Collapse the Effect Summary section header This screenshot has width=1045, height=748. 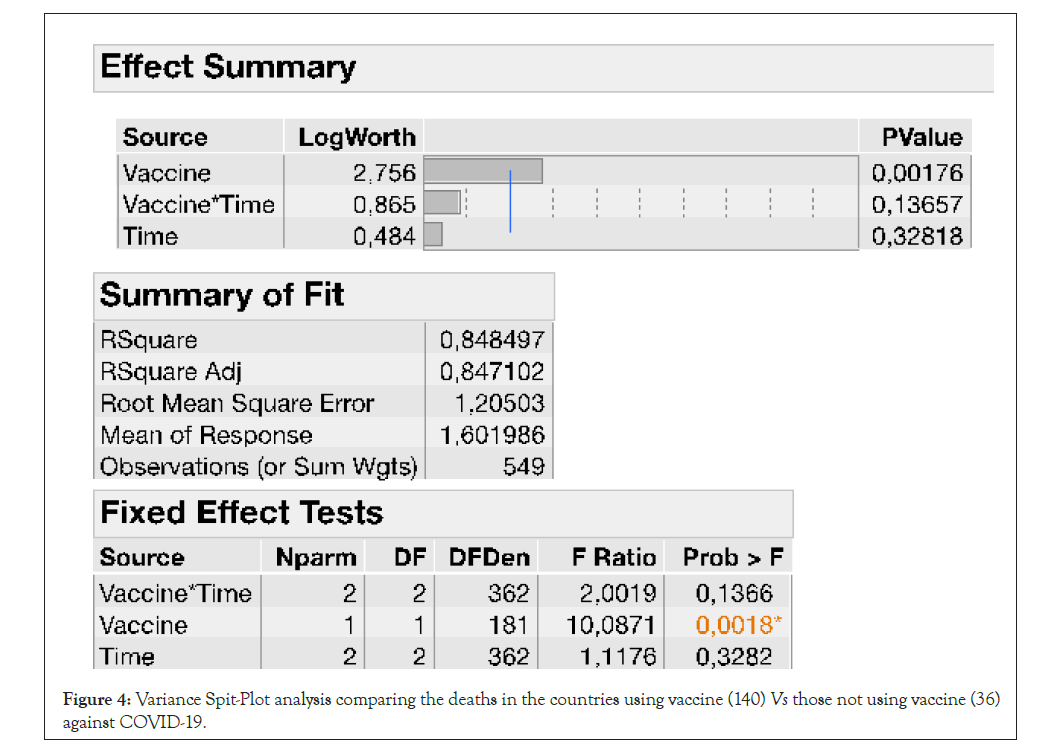[x=228, y=67]
